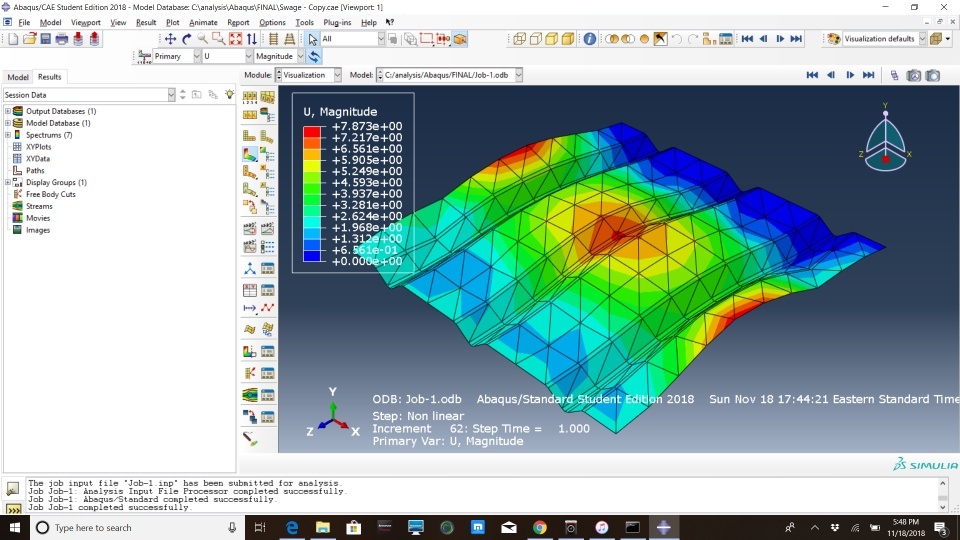
Task: Click the Windows taskbar search box
Action: point(137,528)
